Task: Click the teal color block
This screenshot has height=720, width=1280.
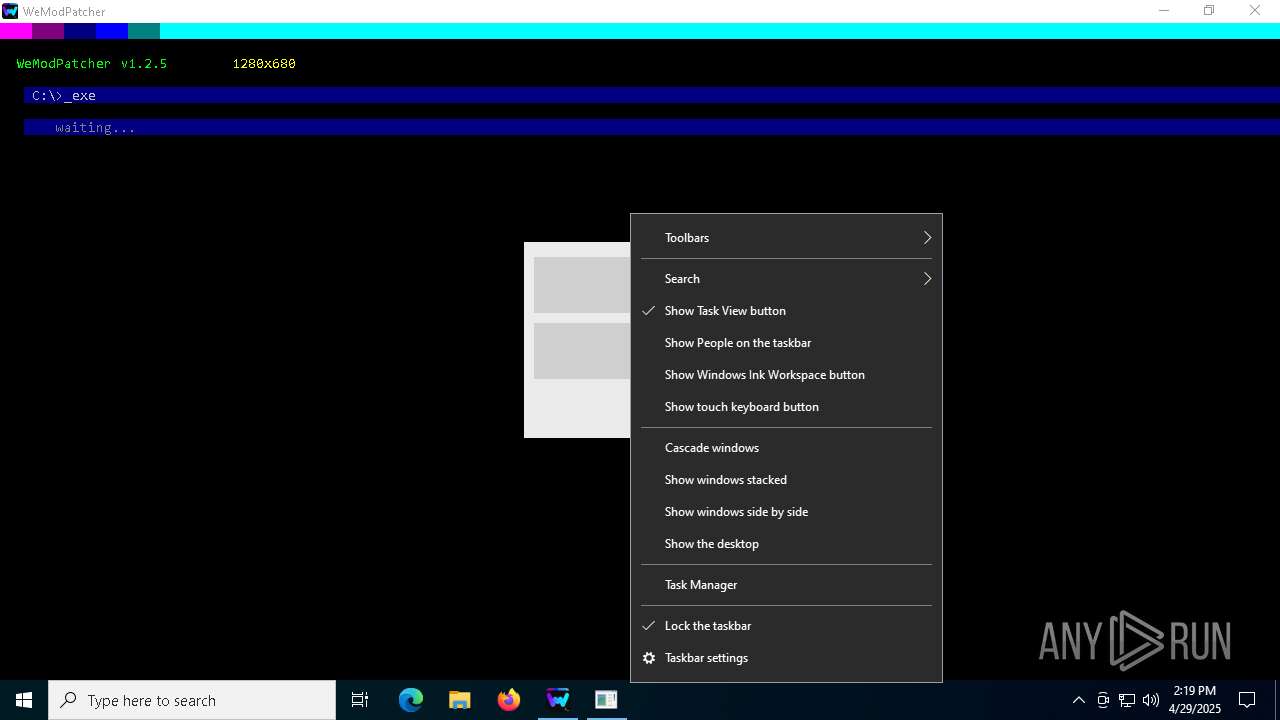Action: pos(144,31)
